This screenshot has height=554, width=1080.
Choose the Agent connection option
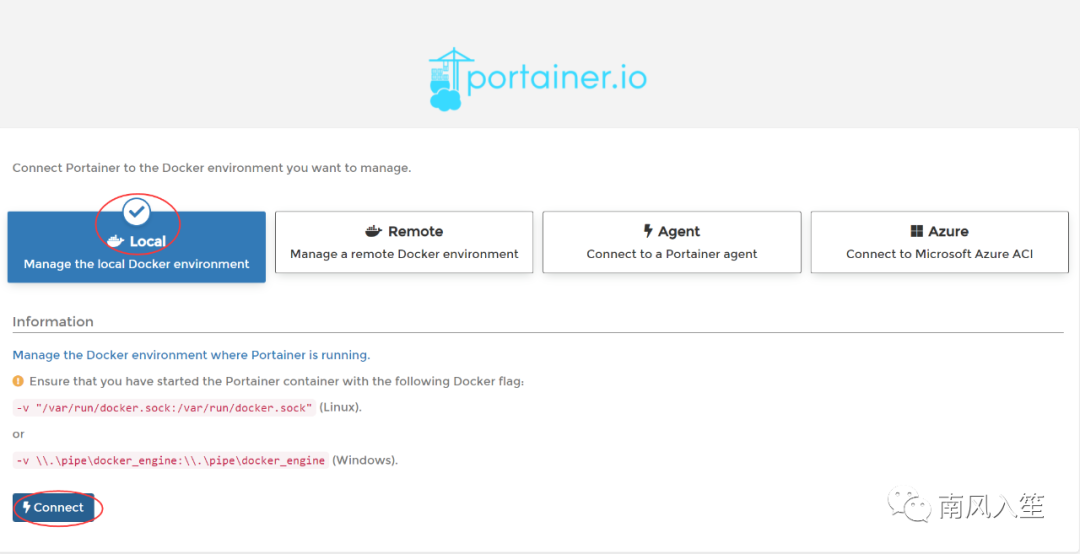coord(672,242)
